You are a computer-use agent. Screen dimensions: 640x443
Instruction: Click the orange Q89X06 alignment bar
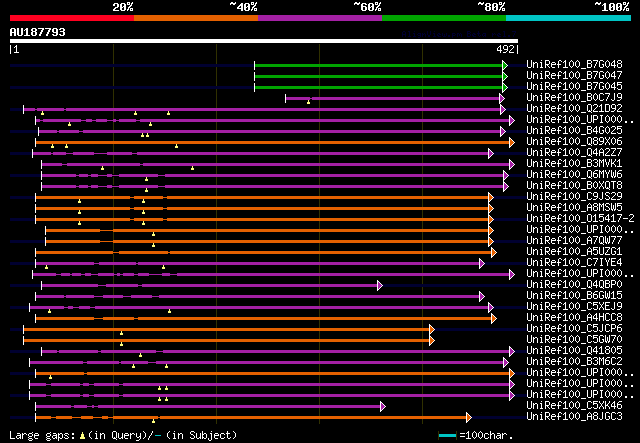pos(273,142)
